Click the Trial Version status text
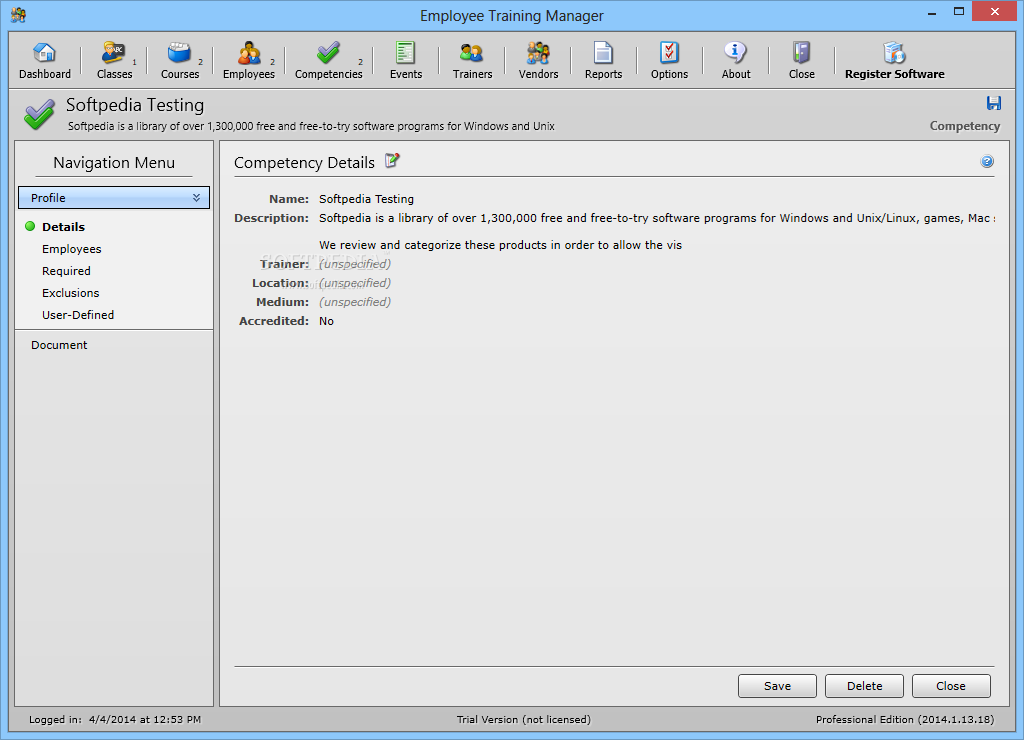Screen dimensions: 1024x740 523,719
